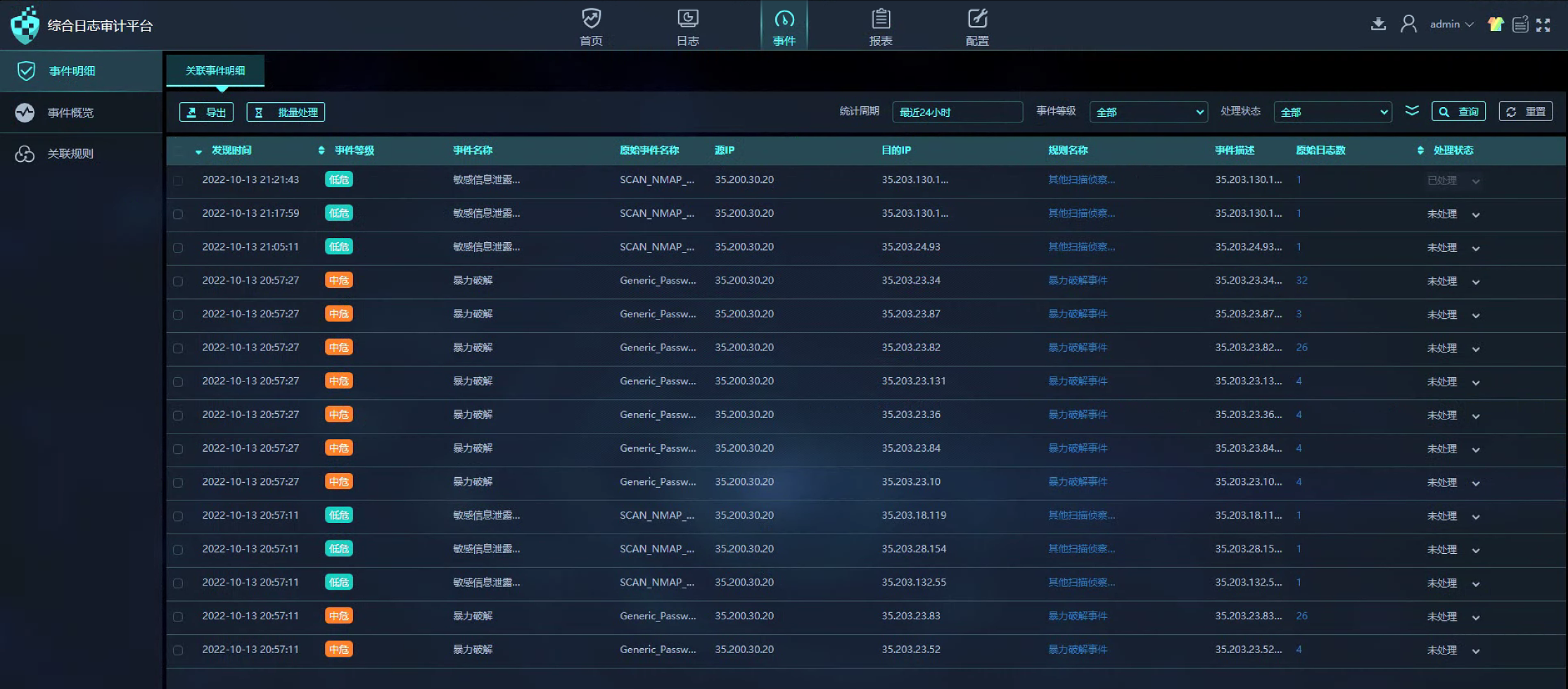Click Generic_Passw... cell in 35.203.23.10 row
The image size is (1568, 689).
coord(658,481)
